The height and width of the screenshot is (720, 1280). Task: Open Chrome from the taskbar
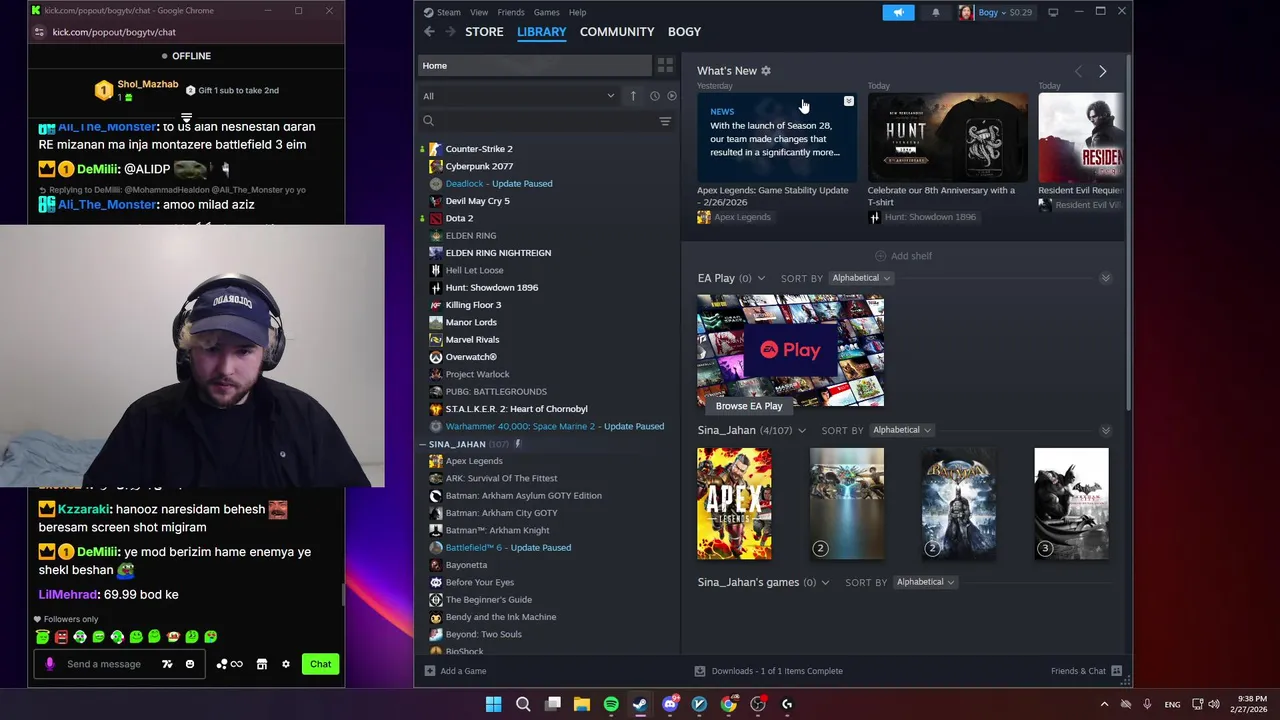pos(729,704)
